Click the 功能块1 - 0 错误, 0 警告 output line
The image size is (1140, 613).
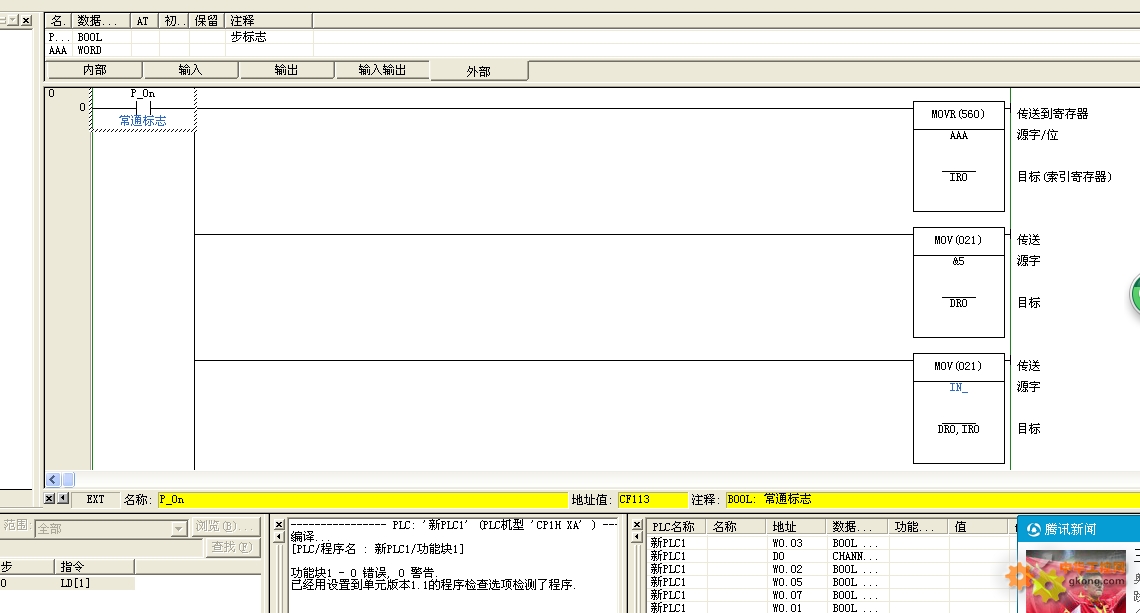click(x=364, y=573)
